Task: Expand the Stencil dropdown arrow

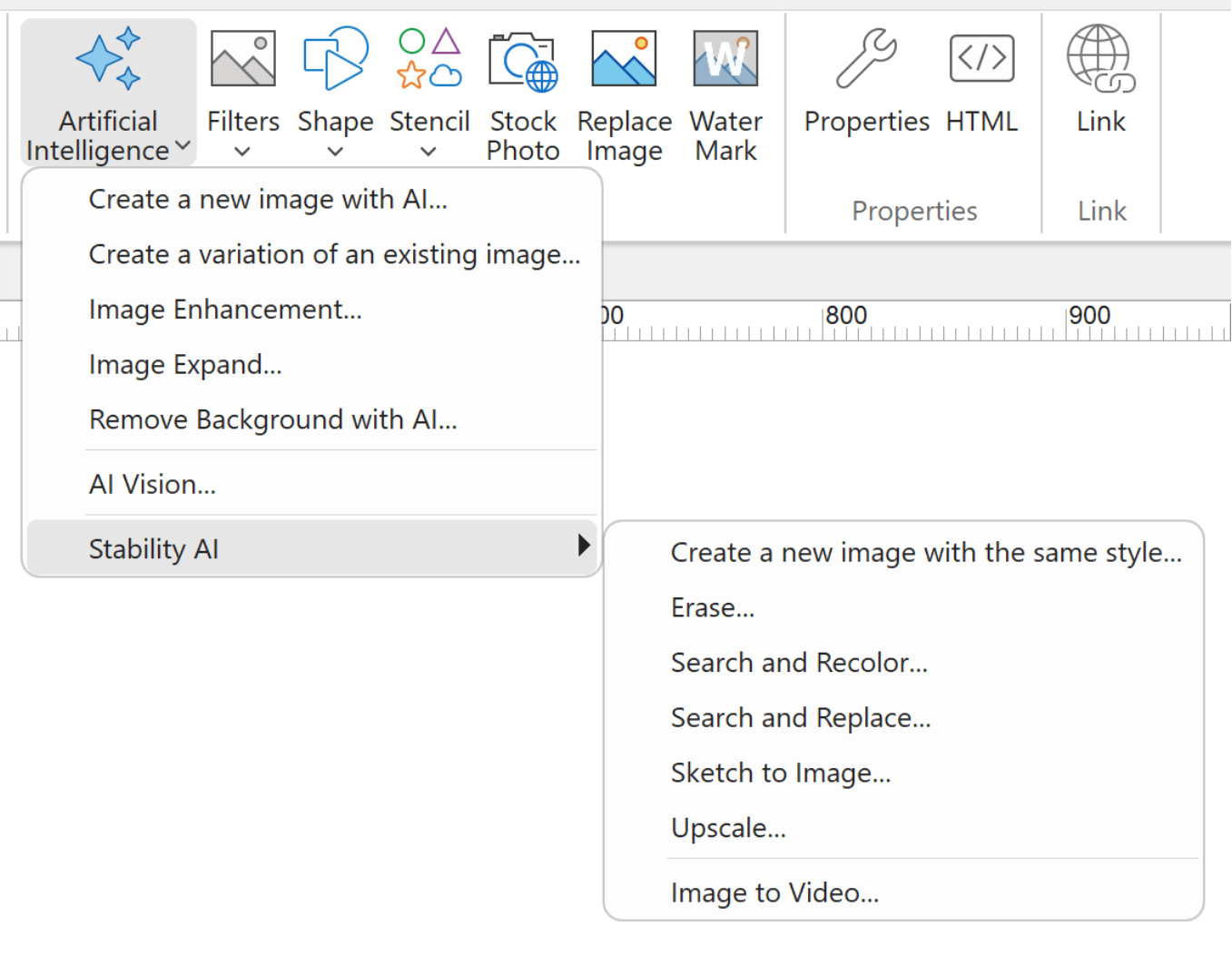Action: point(429,152)
